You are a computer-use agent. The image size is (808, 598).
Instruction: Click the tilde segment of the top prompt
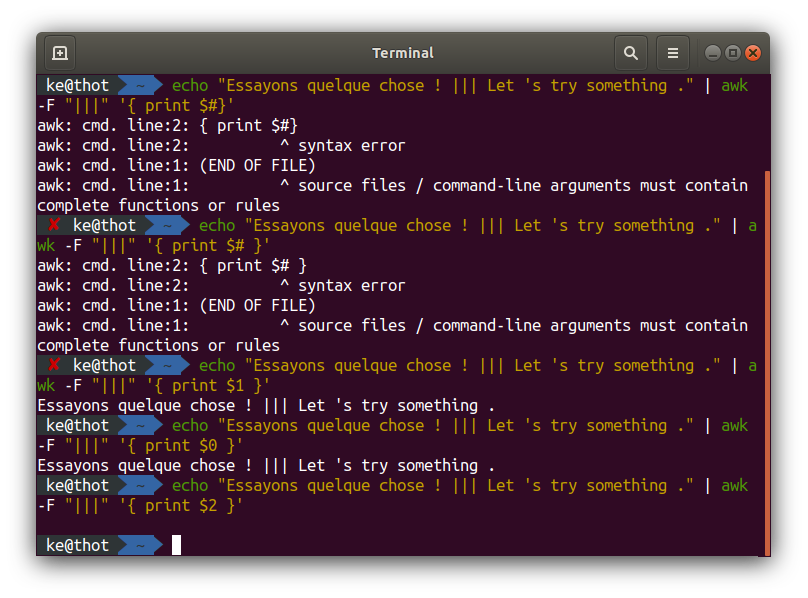point(141,85)
